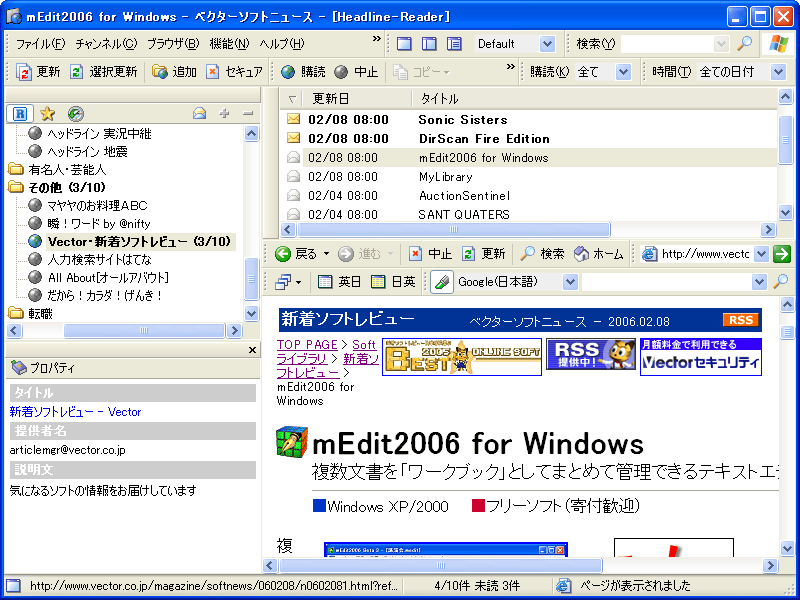Click the 検索 text input field
The image size is (800, 600).
[668, 44]
